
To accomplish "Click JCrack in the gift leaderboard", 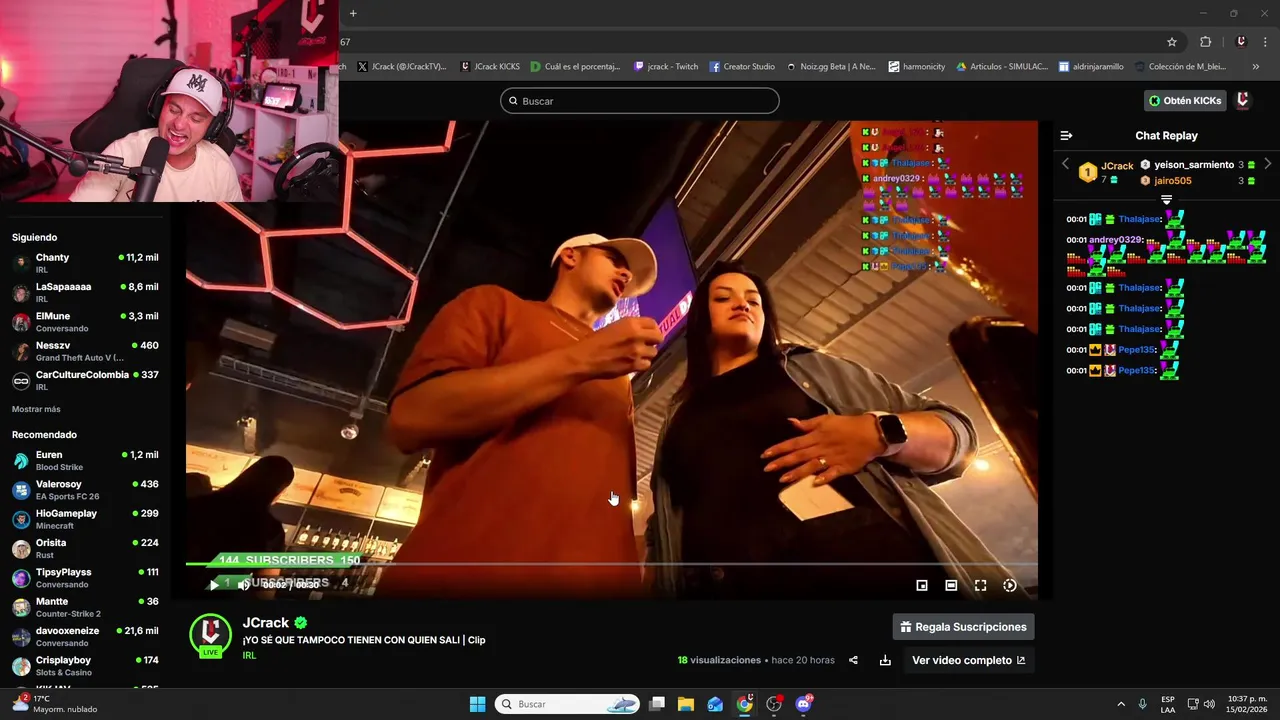I will coord(1117,166).
